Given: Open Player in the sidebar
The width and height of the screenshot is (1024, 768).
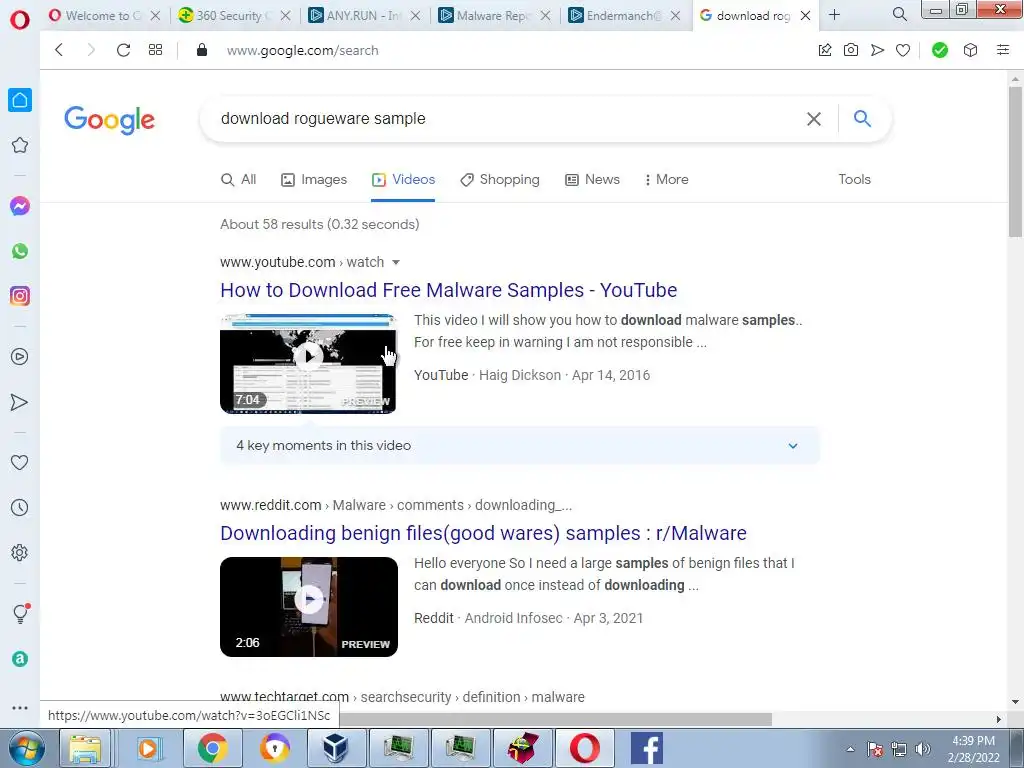Looking at the screenshot, I should pyautogui.click(x=20, y=357).
